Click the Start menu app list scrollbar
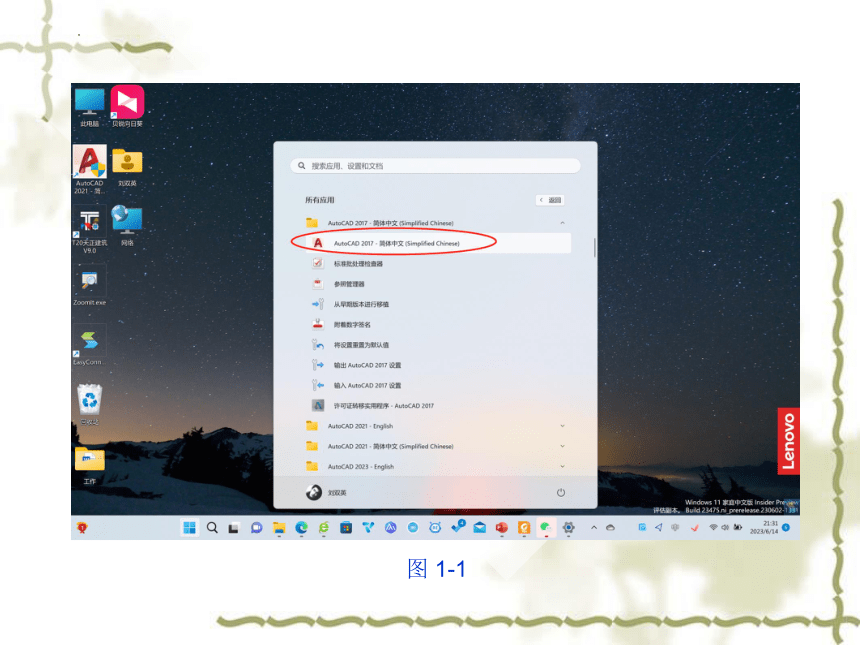The width and height of the screenshot is (860, 645). (x=594, y=247)
